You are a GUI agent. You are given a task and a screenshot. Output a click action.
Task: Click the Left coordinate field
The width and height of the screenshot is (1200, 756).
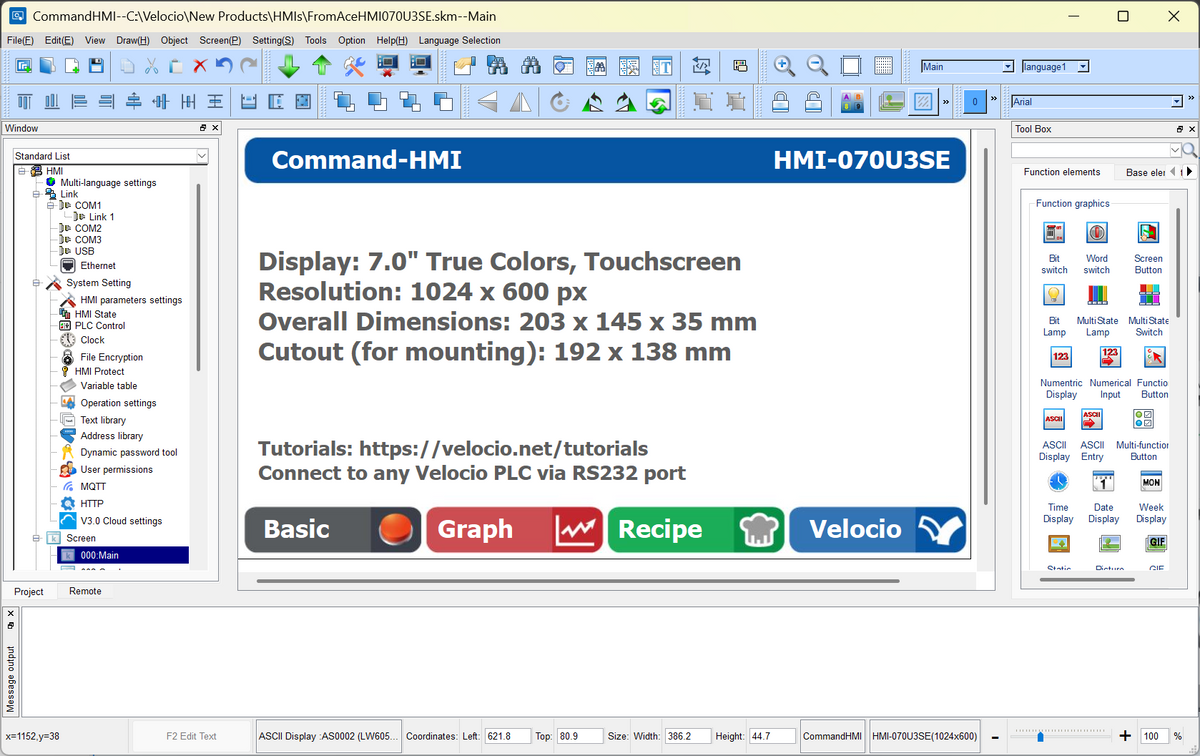(x=506, y=736)
